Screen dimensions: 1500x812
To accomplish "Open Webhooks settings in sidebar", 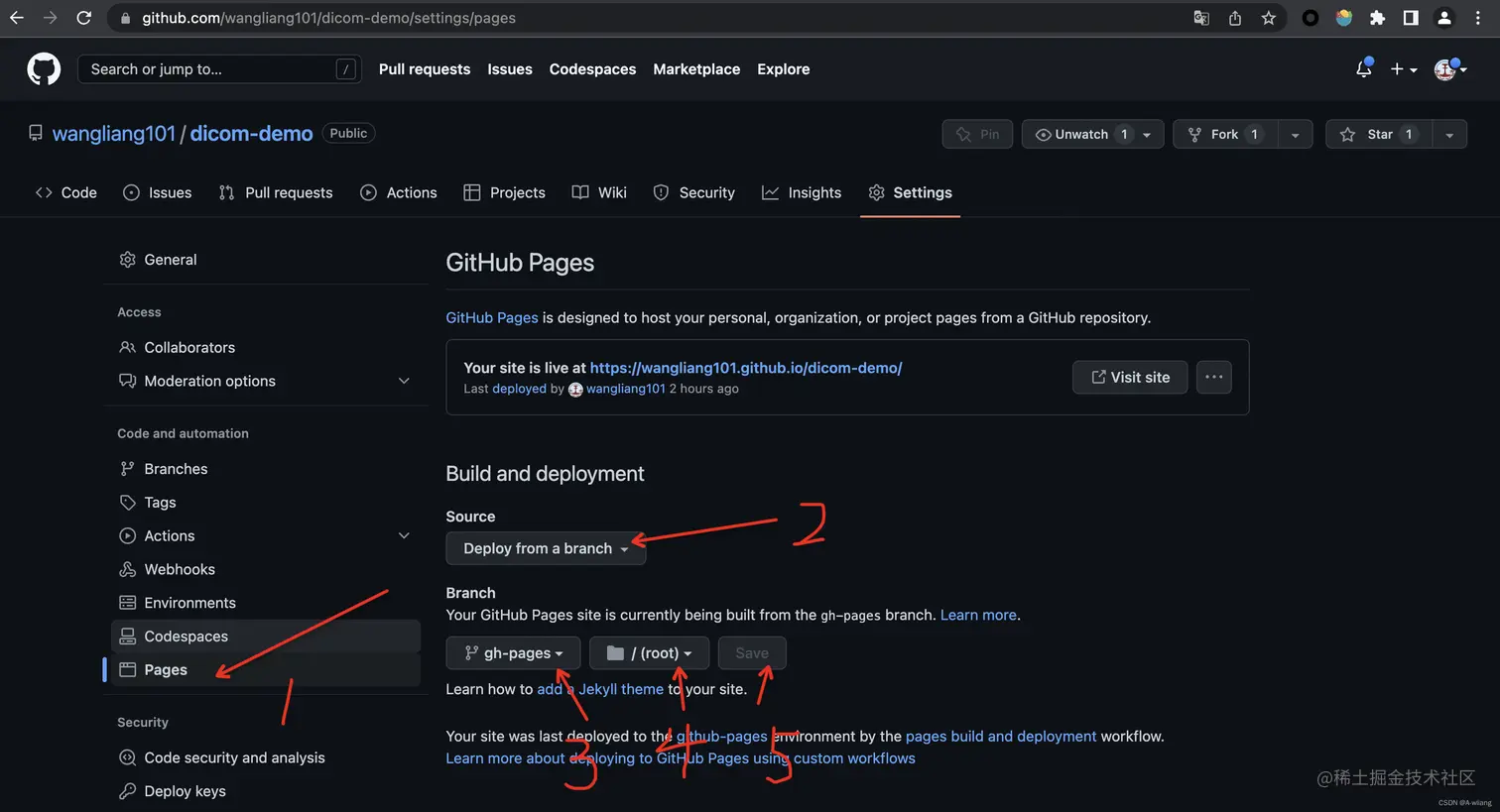I will coord(266,569).
